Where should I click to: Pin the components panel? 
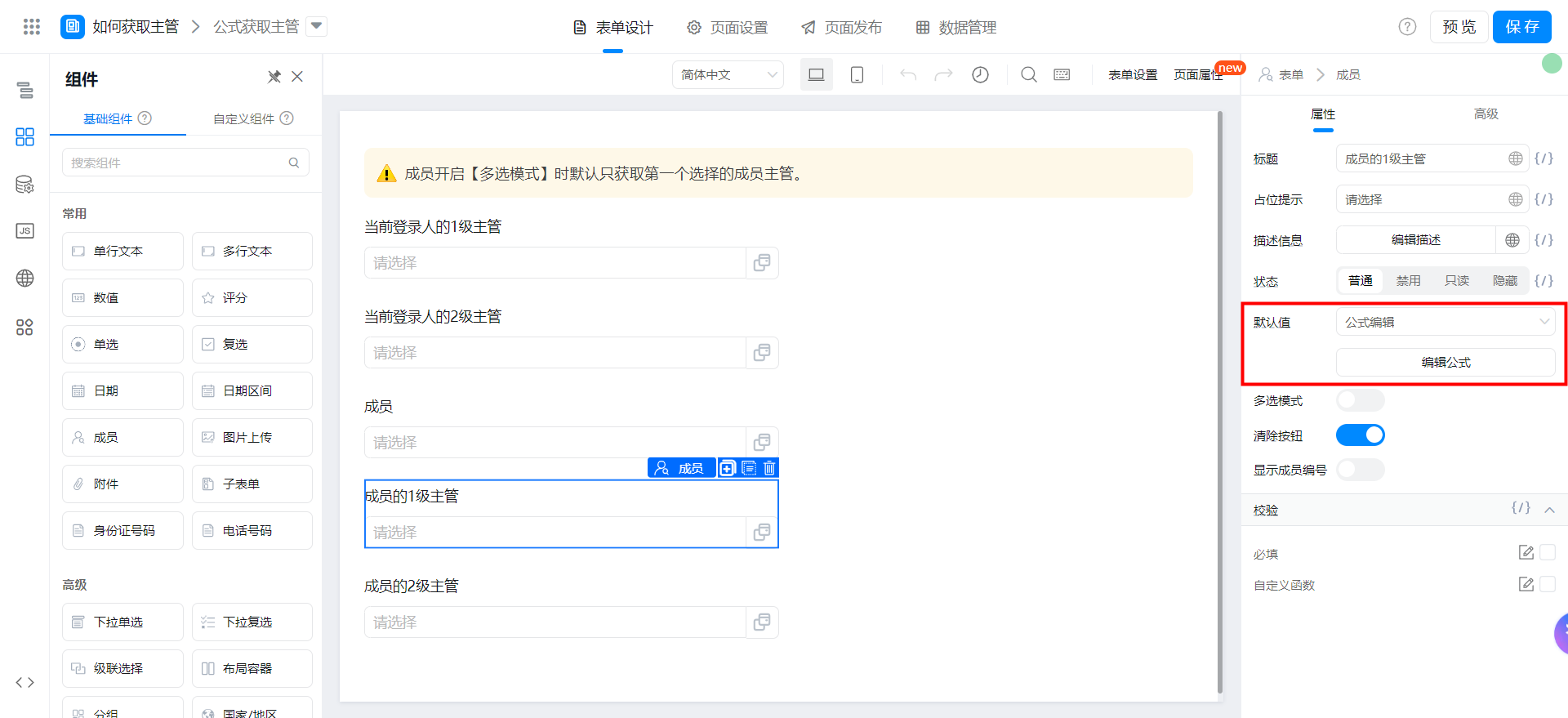(x=274, y=77)
